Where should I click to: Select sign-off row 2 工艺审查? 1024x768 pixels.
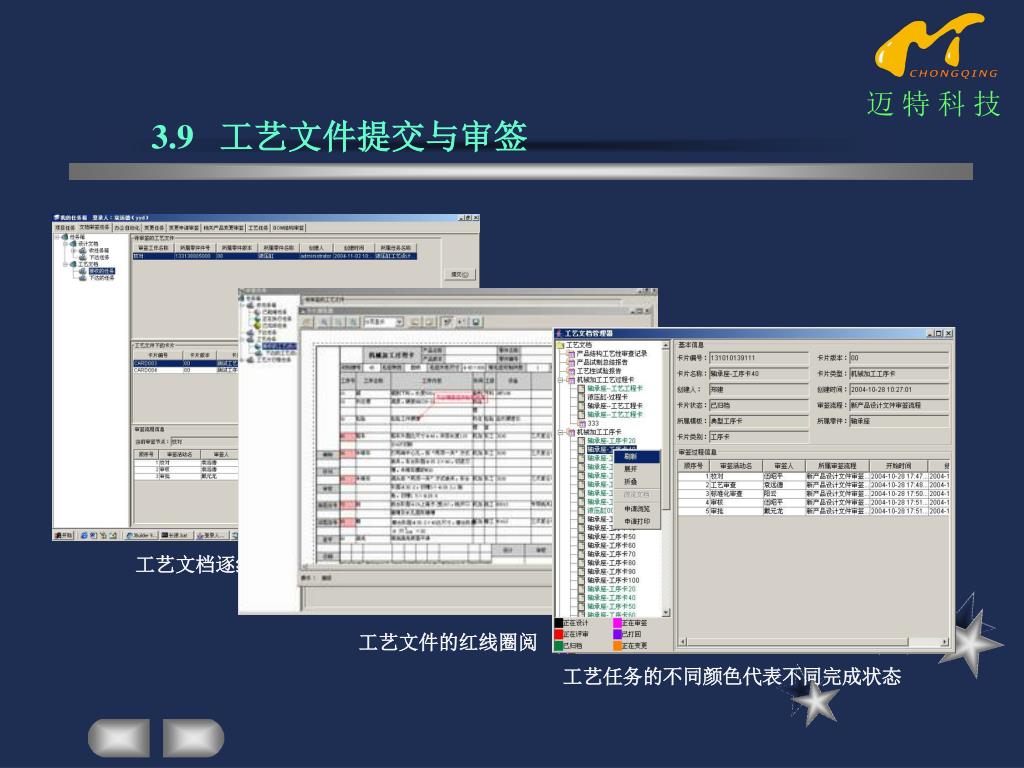coord(813,485)
